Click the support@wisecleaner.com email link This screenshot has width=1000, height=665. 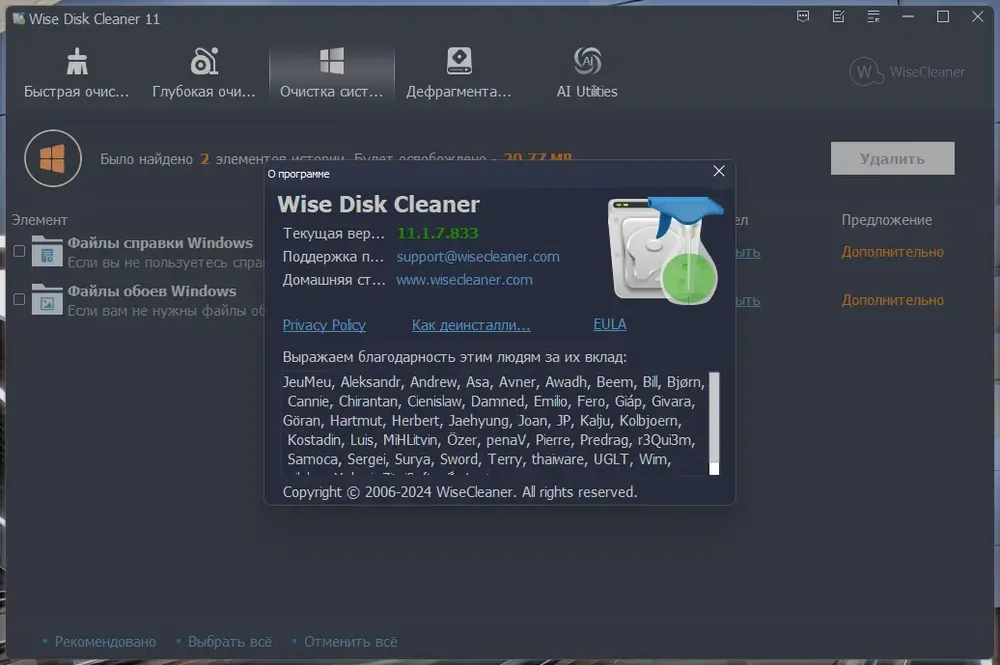[478, 257]
